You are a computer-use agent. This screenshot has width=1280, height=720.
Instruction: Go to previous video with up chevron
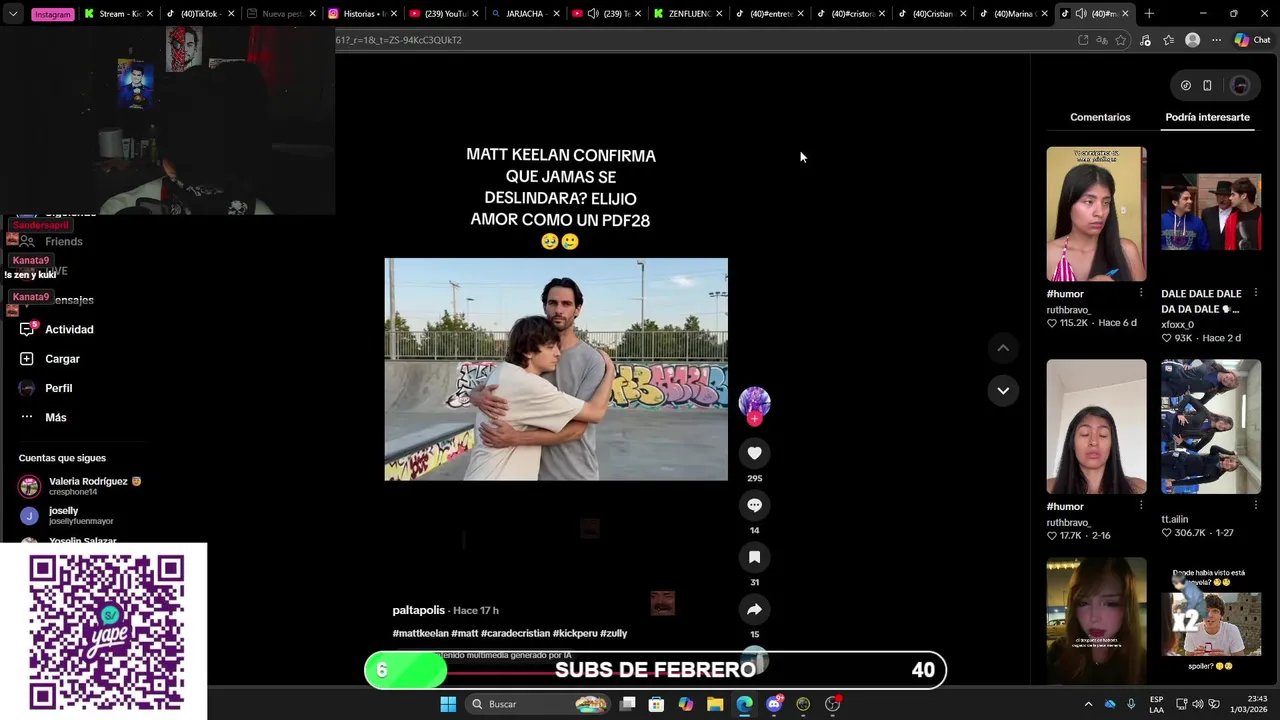[1003, 348]
